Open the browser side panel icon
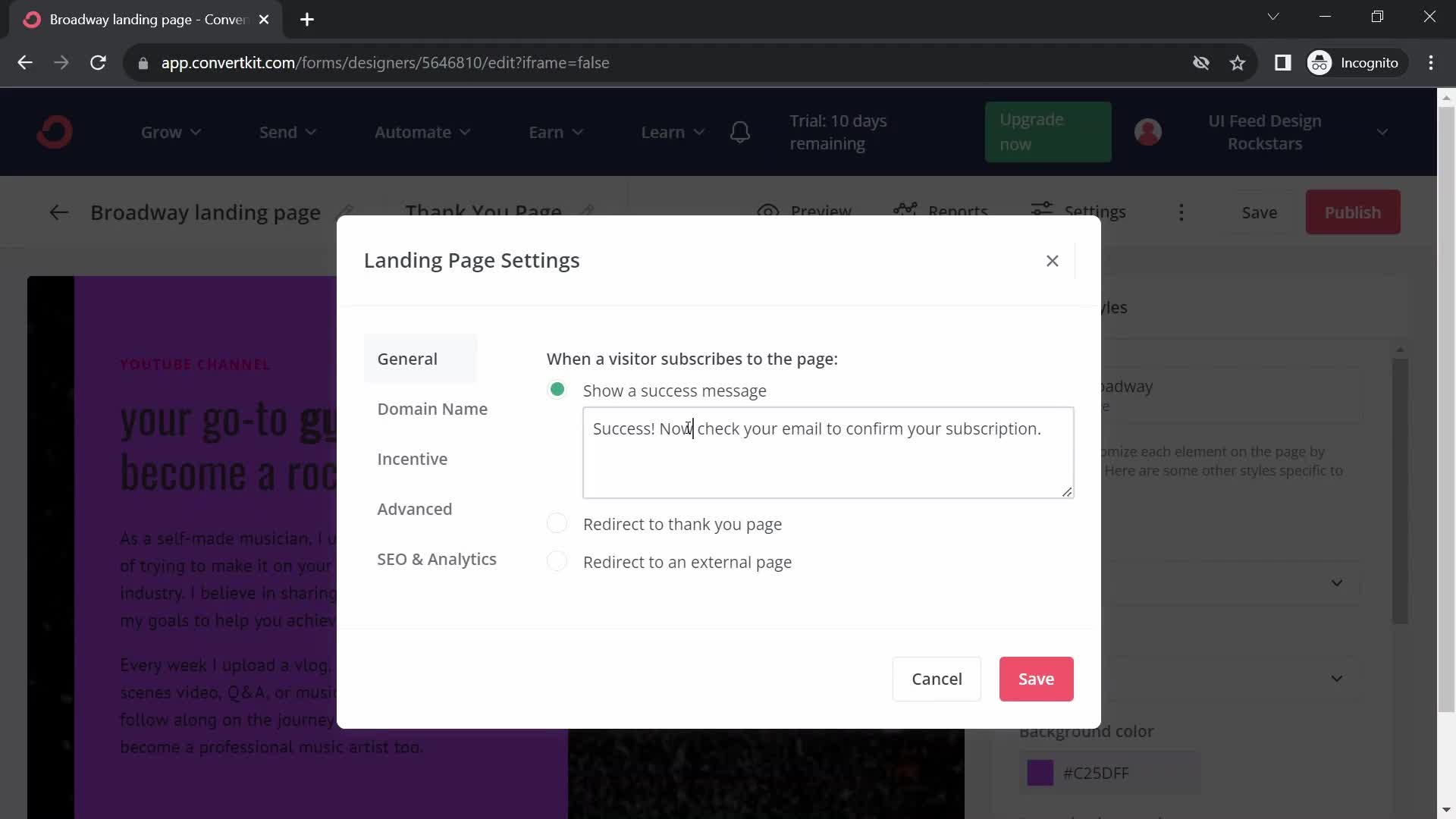 1282,63
